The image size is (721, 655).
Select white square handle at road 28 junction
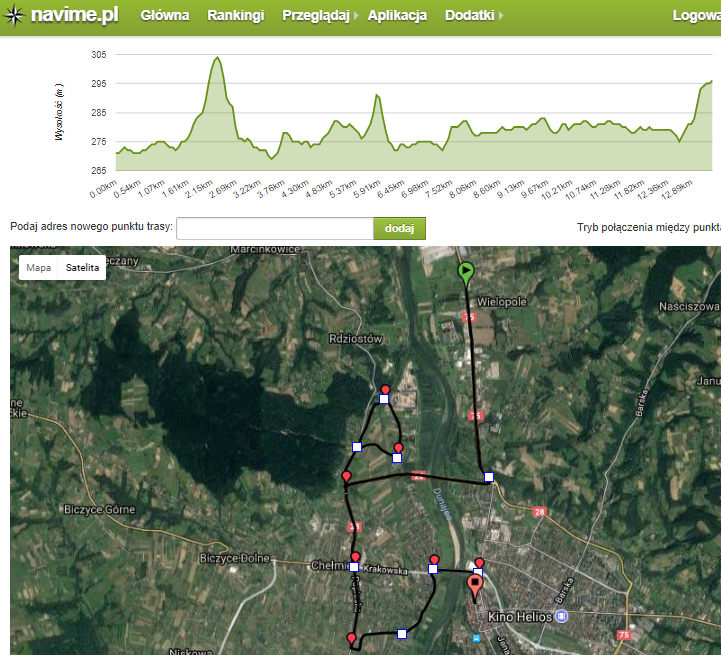tap(488, 477)
